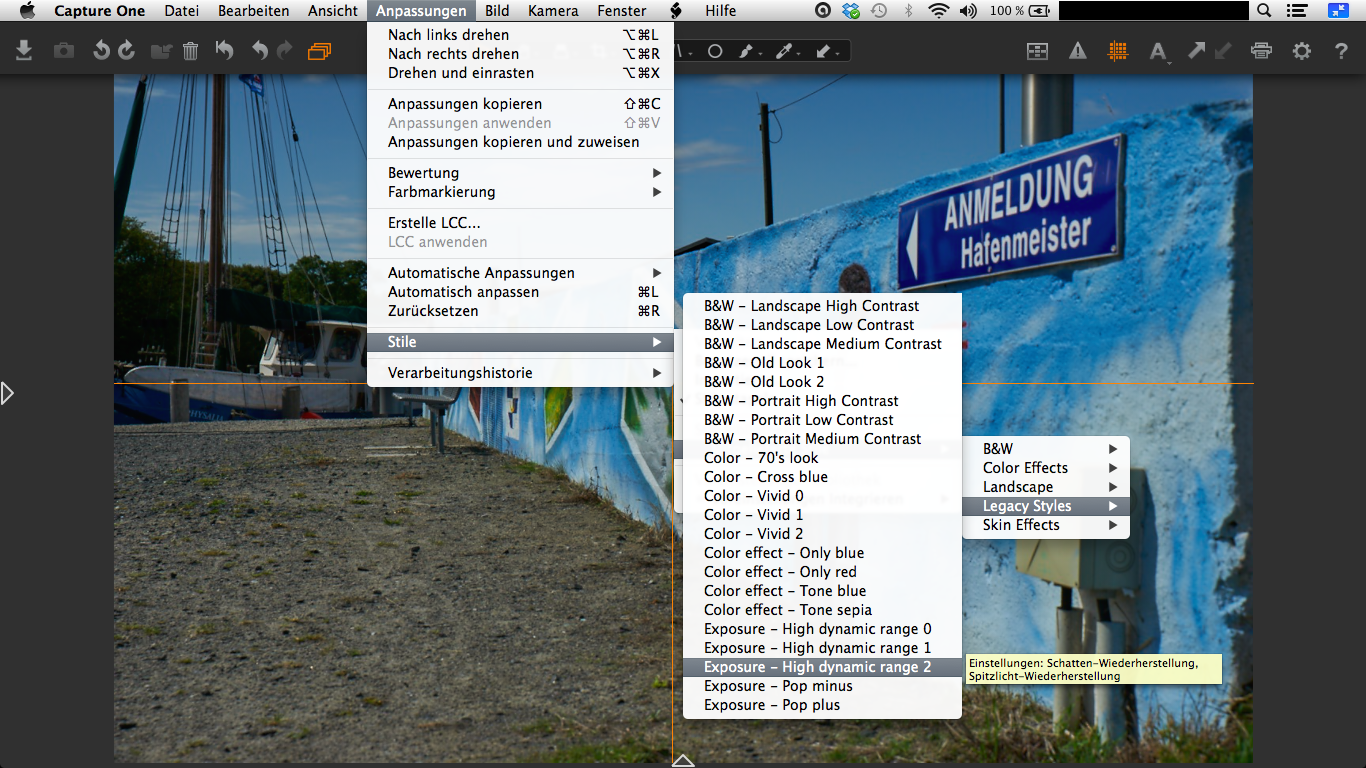This screenshot has width=1366, height=768.
Task: Expand the B&W styles submenu
Action: pos(1046,449)
